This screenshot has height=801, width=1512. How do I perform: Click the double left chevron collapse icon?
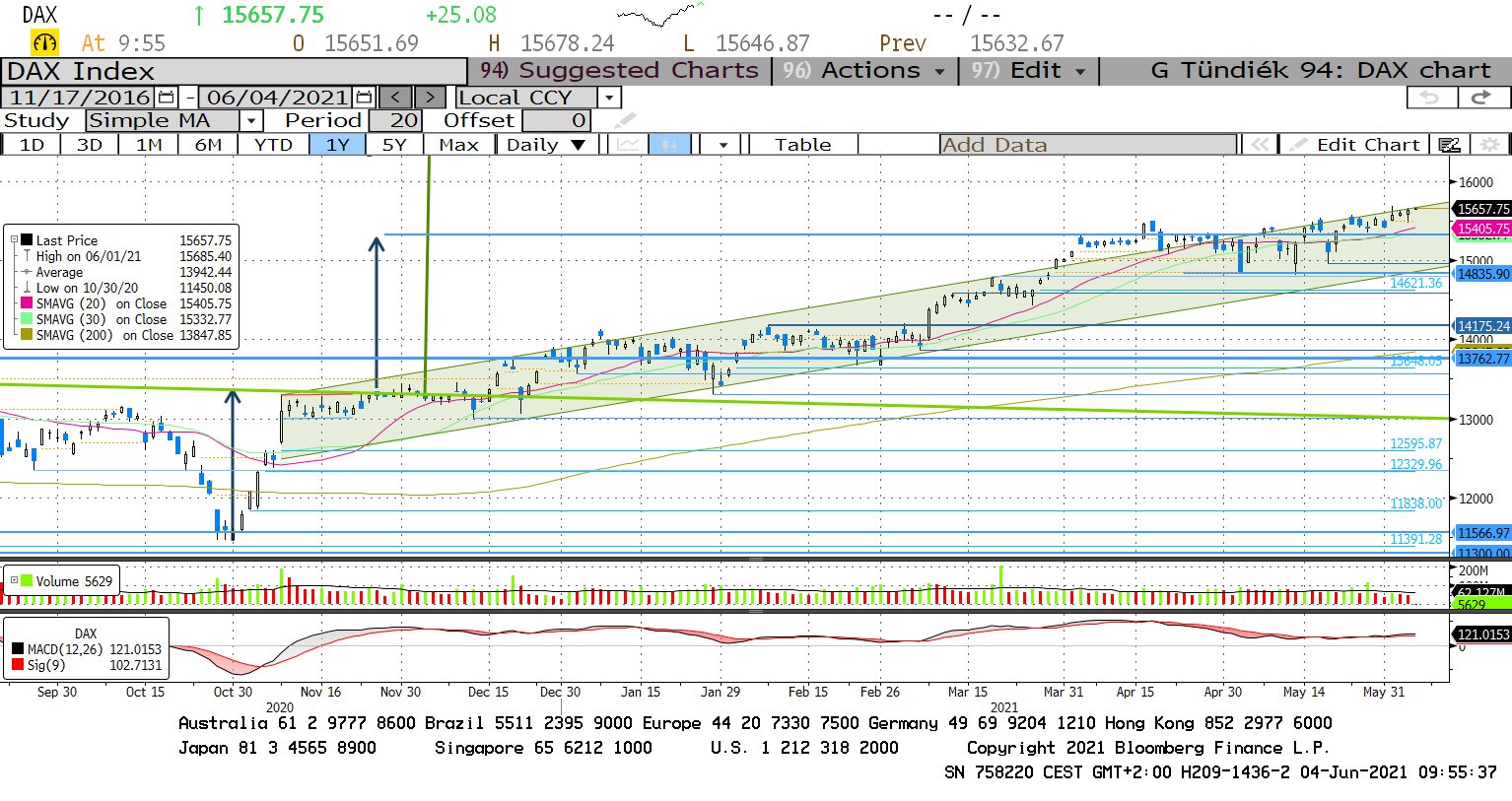point(1259,145)
